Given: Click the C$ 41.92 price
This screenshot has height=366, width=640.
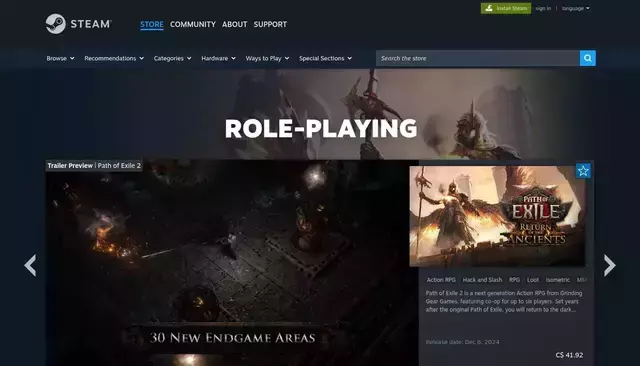Looking at the screenshot, I should [x=569, y=355].
